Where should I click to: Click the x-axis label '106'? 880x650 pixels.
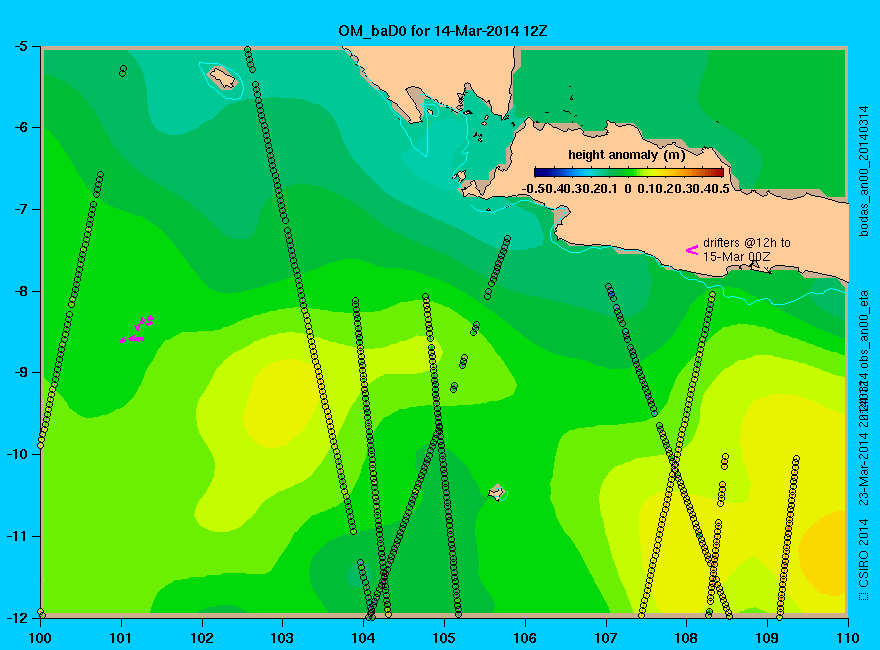click(525, 638)
